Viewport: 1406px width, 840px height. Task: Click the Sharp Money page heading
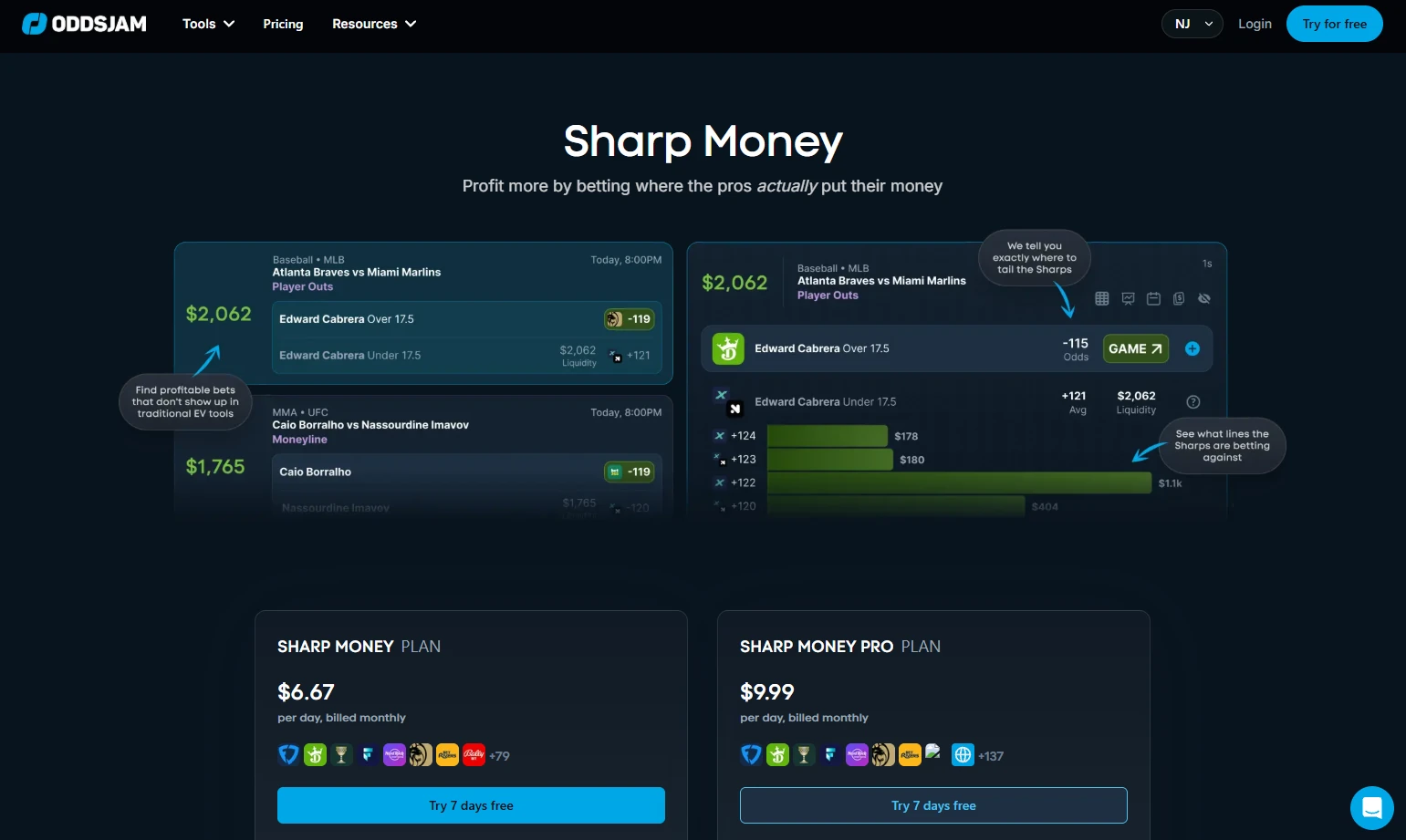703,141
